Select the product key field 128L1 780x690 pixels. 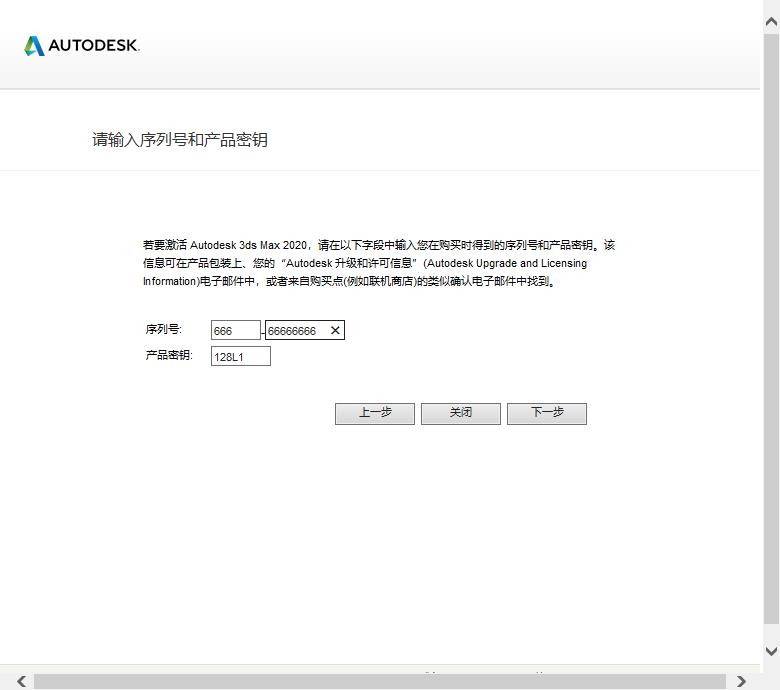[241, 356]
